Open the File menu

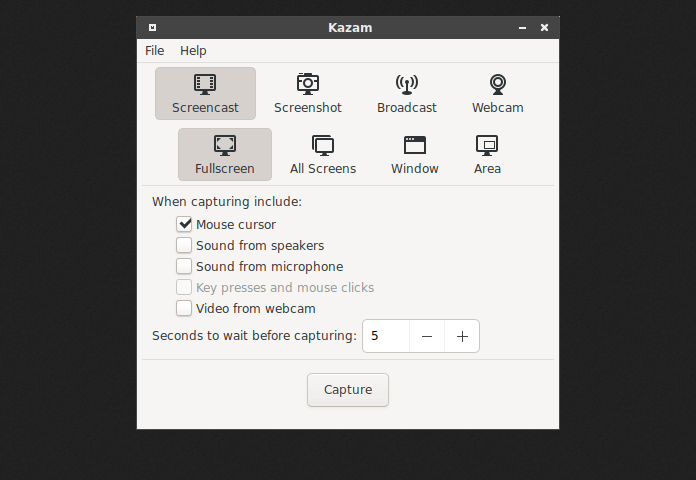pyautogui.click(x=154, y=51)
